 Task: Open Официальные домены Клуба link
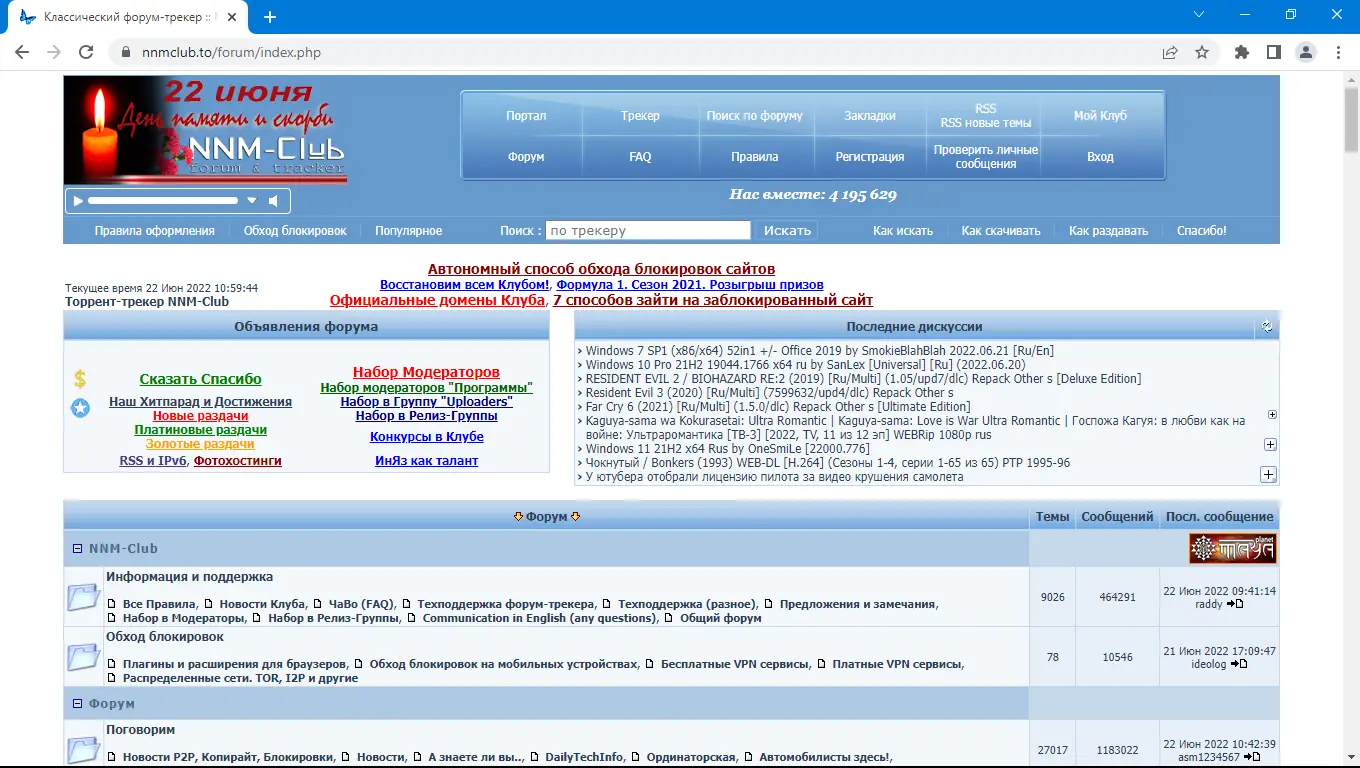(x=438, y=300)
